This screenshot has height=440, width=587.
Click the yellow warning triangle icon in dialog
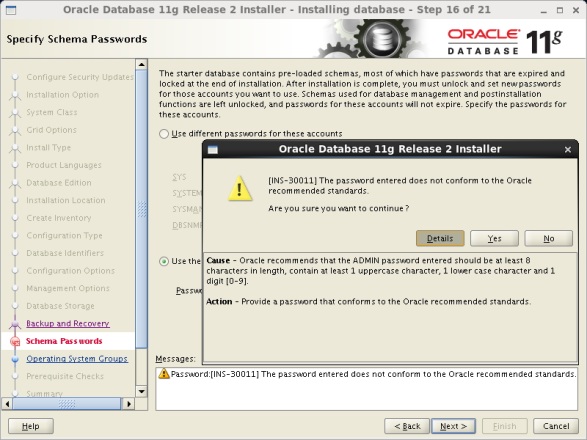[240, 188]
